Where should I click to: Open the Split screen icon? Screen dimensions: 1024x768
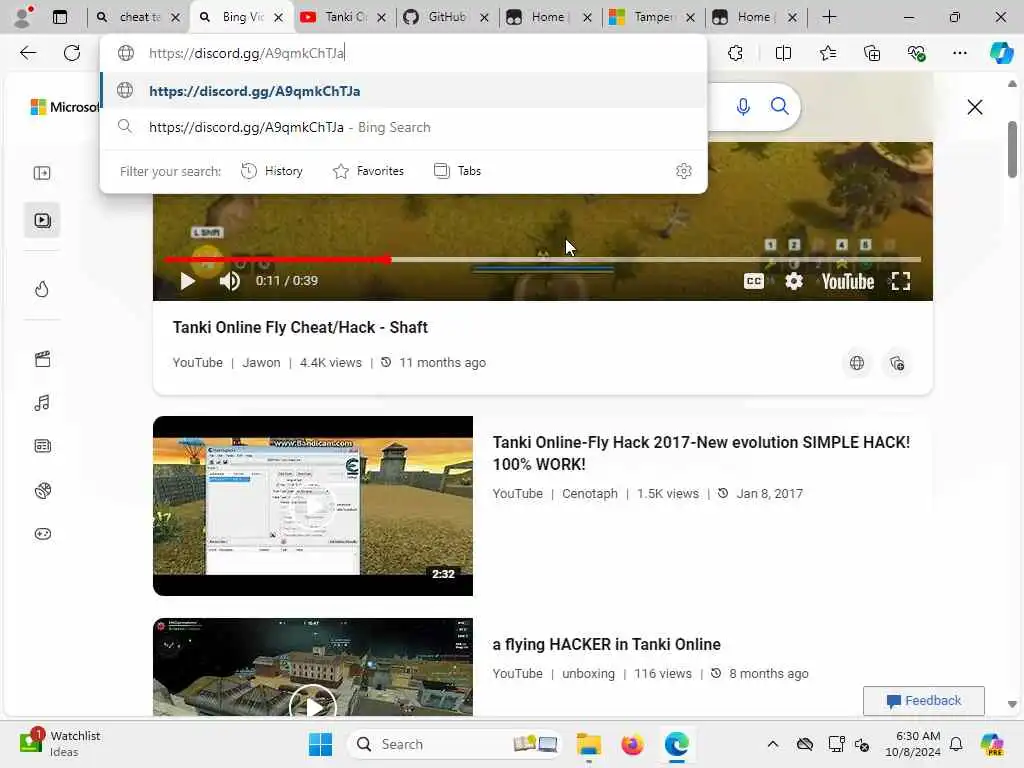[783, 53]
